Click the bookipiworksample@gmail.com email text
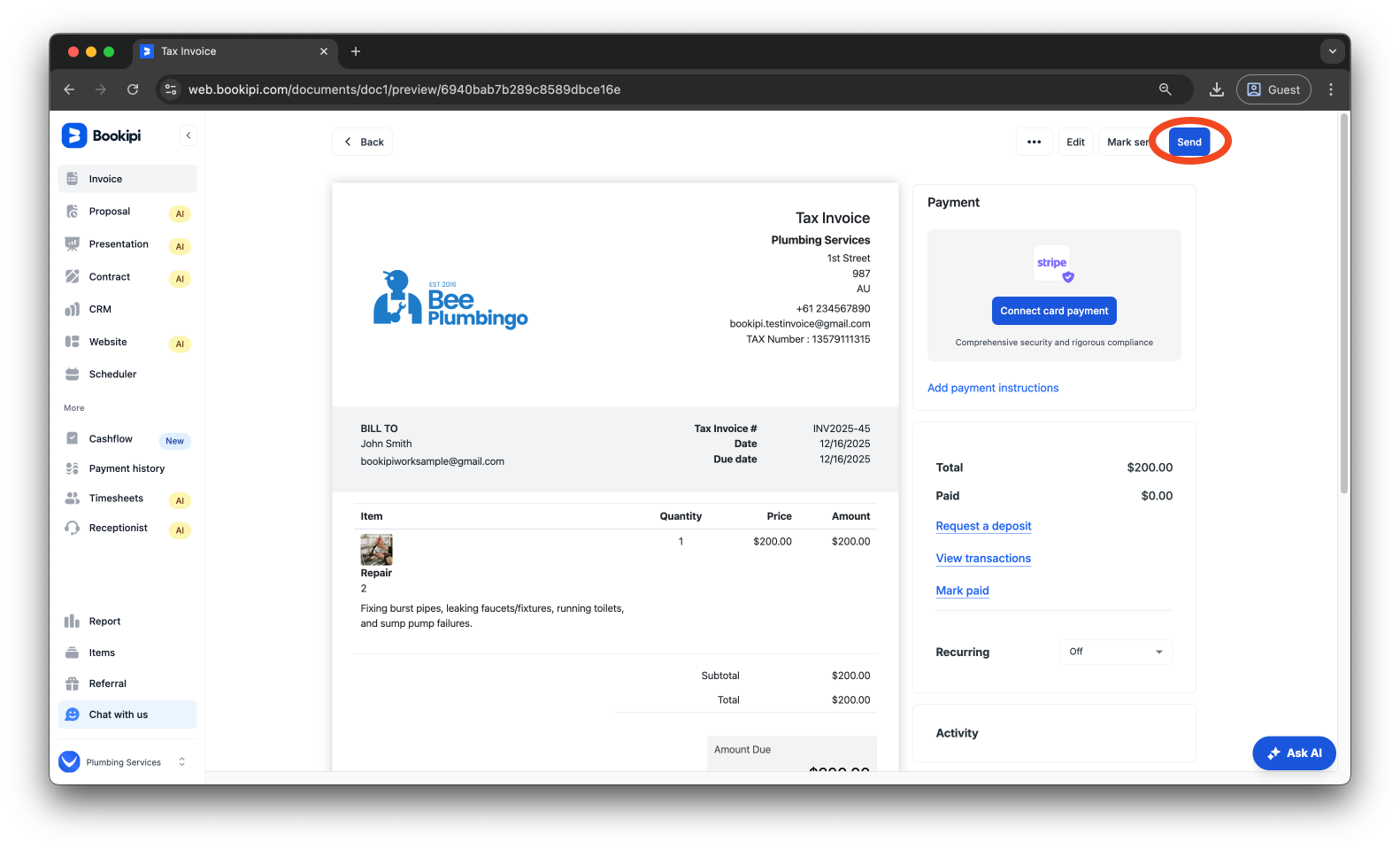Screen dimensions: 1400x850 (x=432, y=461)
